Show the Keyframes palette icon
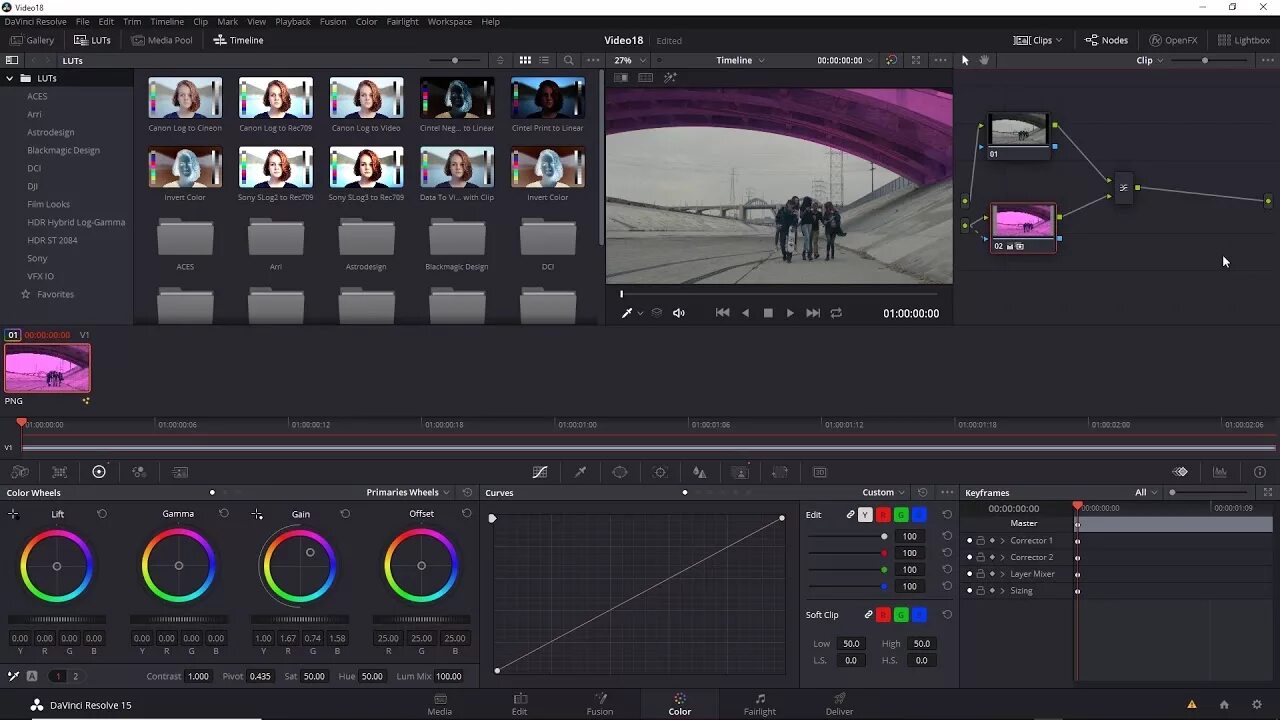The image size is (1280, 720). [x=1180, y=472]
